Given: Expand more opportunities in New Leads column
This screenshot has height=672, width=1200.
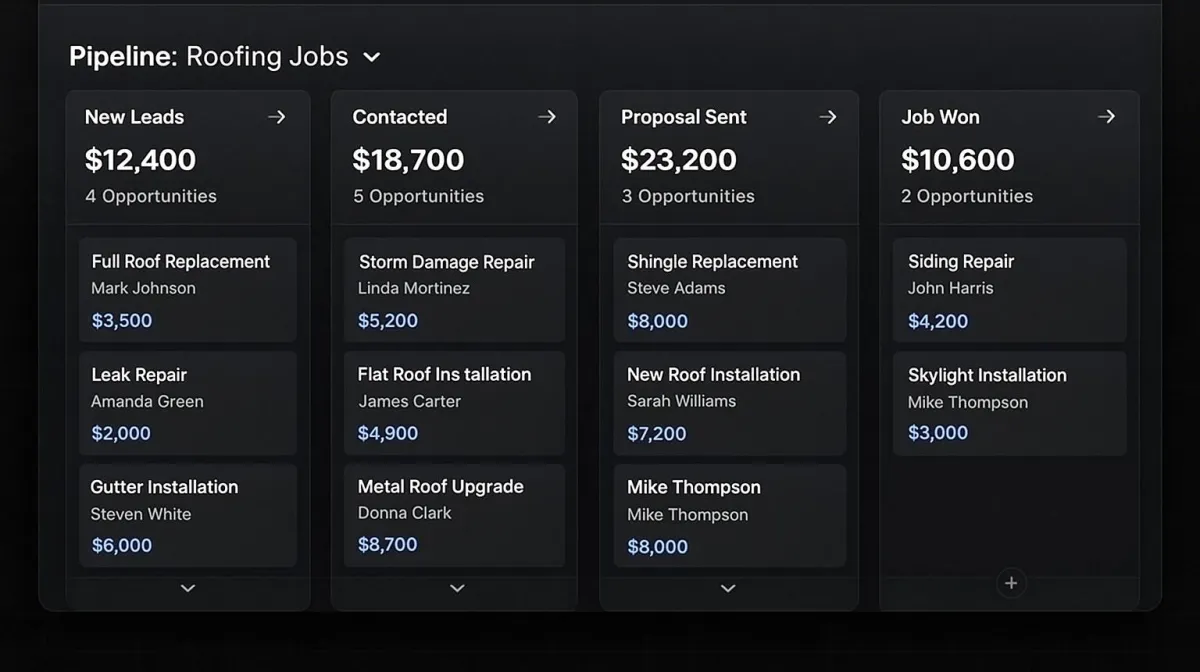Looking at the screenshot, I should pyautogui.click(x=187, y=588).
